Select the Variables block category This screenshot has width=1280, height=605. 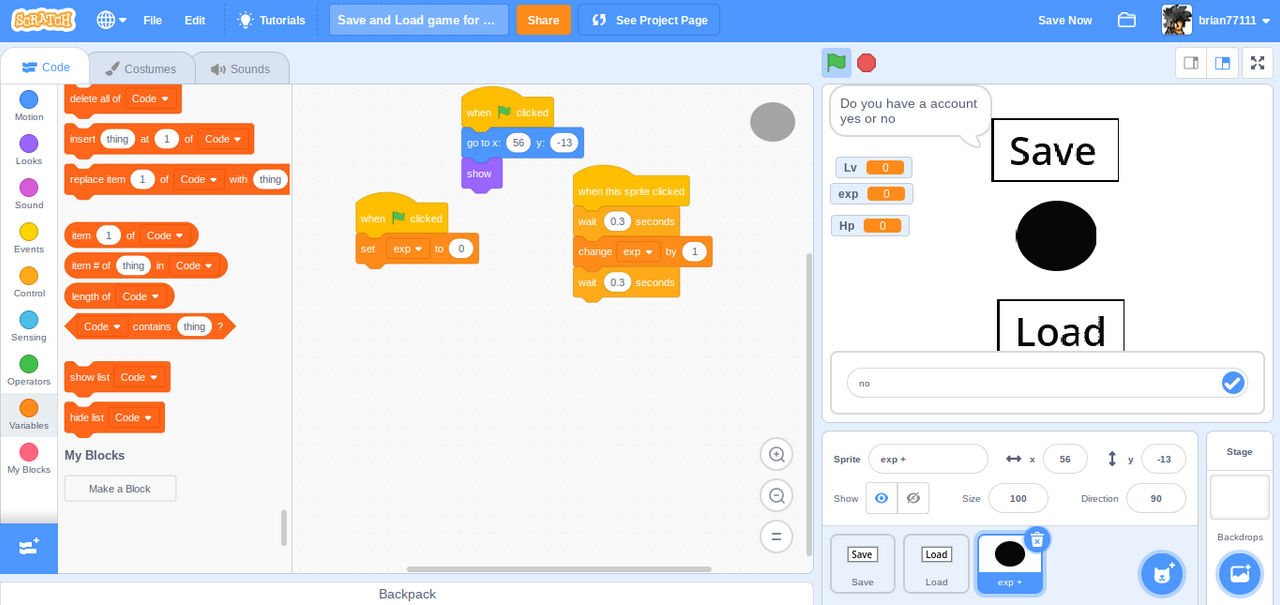point(29,414)
